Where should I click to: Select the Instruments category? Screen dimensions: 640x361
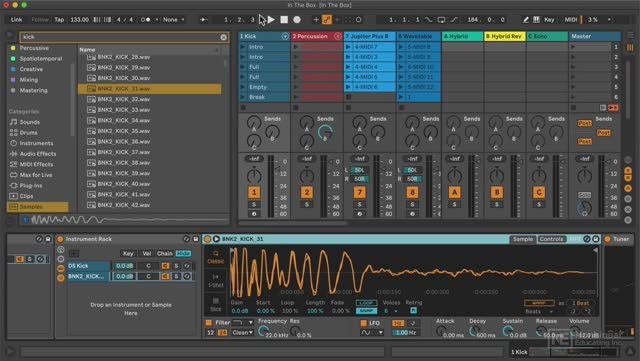36,143
